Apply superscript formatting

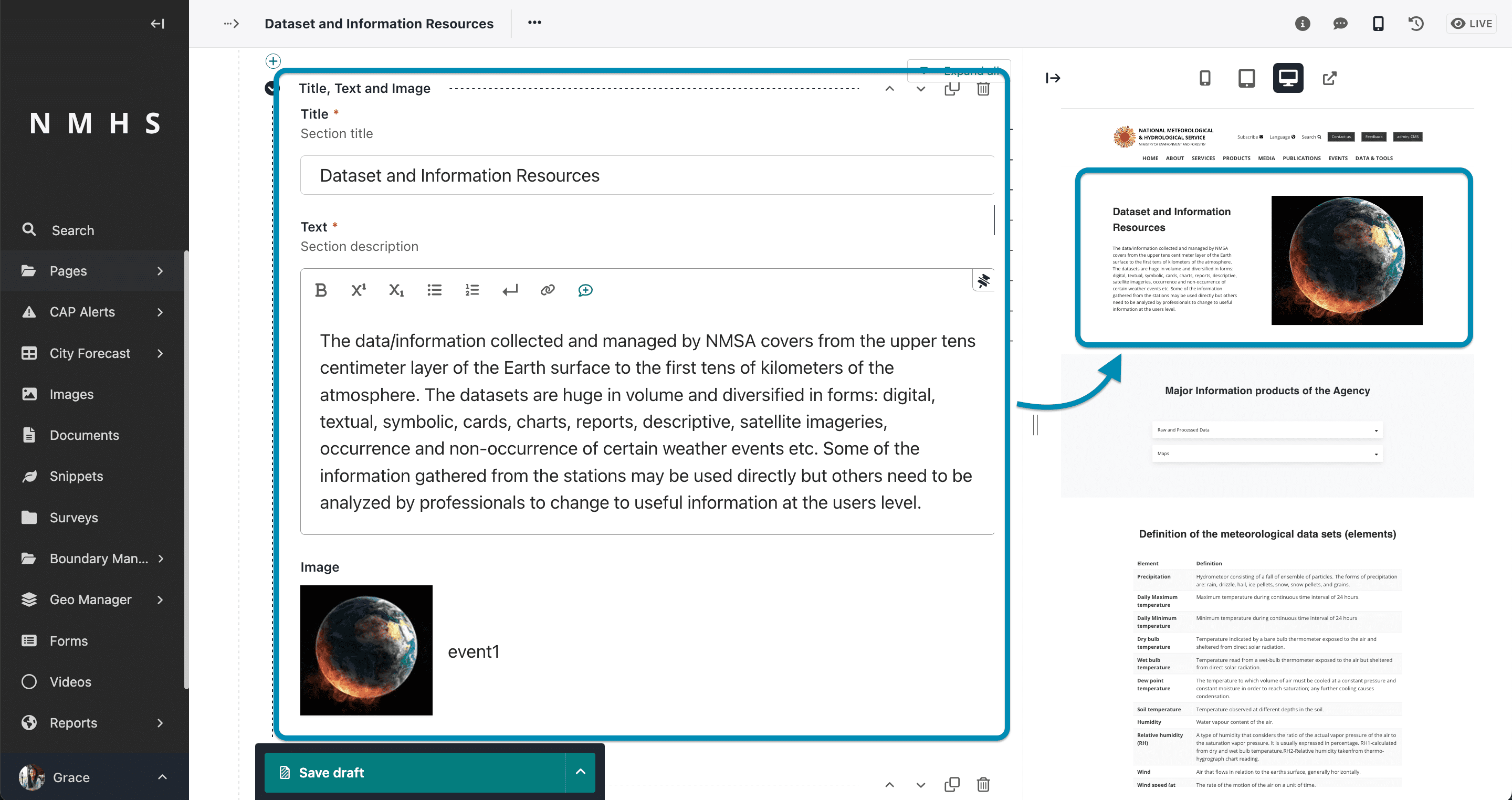pos(358,290)
